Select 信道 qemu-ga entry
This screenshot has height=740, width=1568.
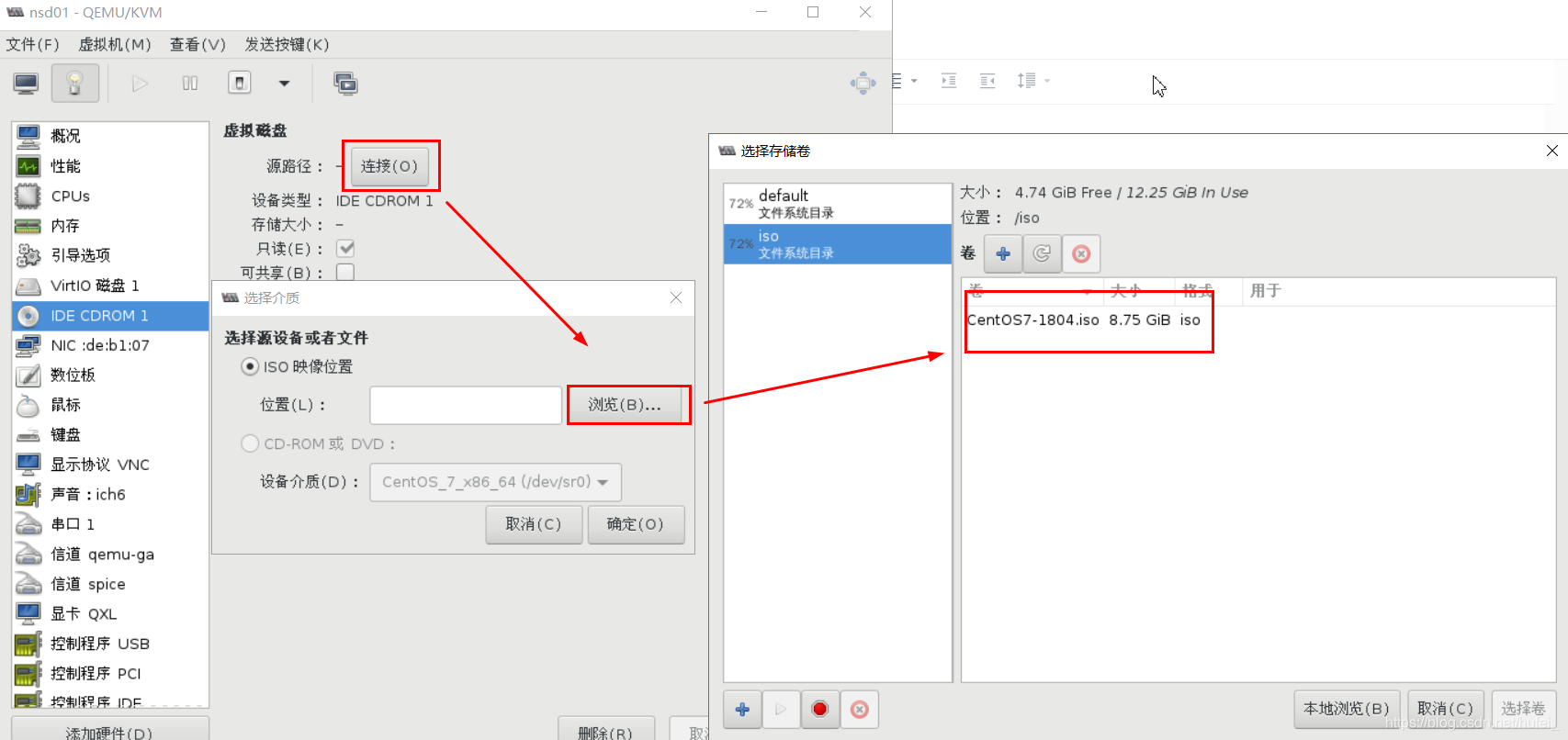(110, 555)
